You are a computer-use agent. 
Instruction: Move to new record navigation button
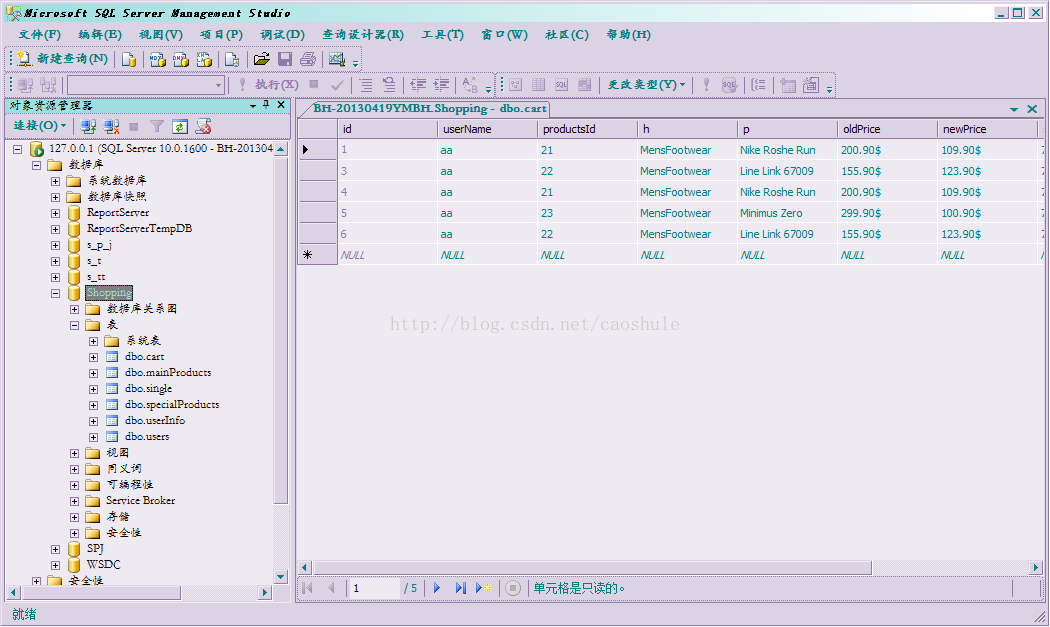(483, 588)
